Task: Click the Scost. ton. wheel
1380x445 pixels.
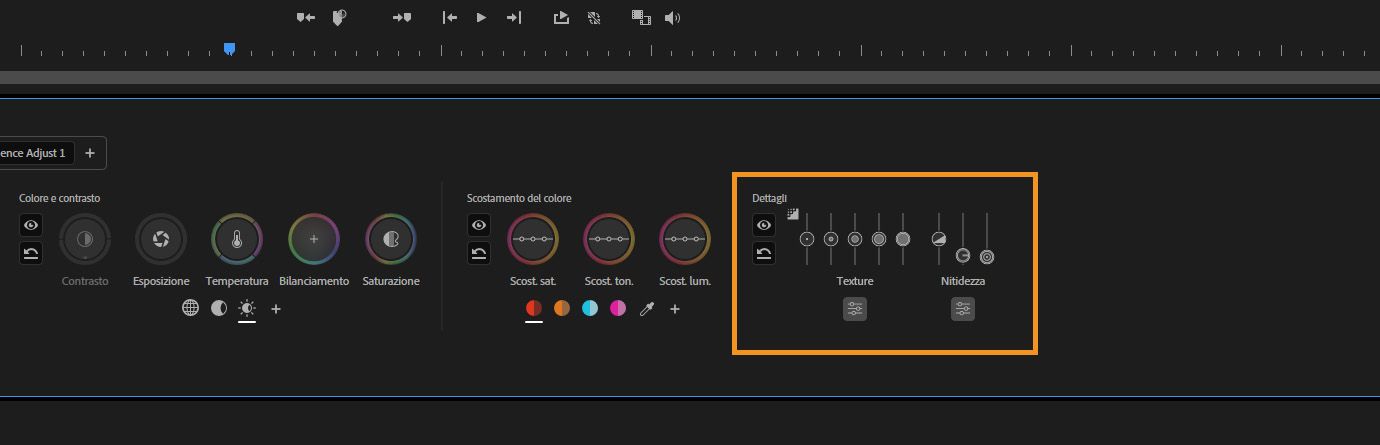Action: pyautogui.click(x=609, y=239)
